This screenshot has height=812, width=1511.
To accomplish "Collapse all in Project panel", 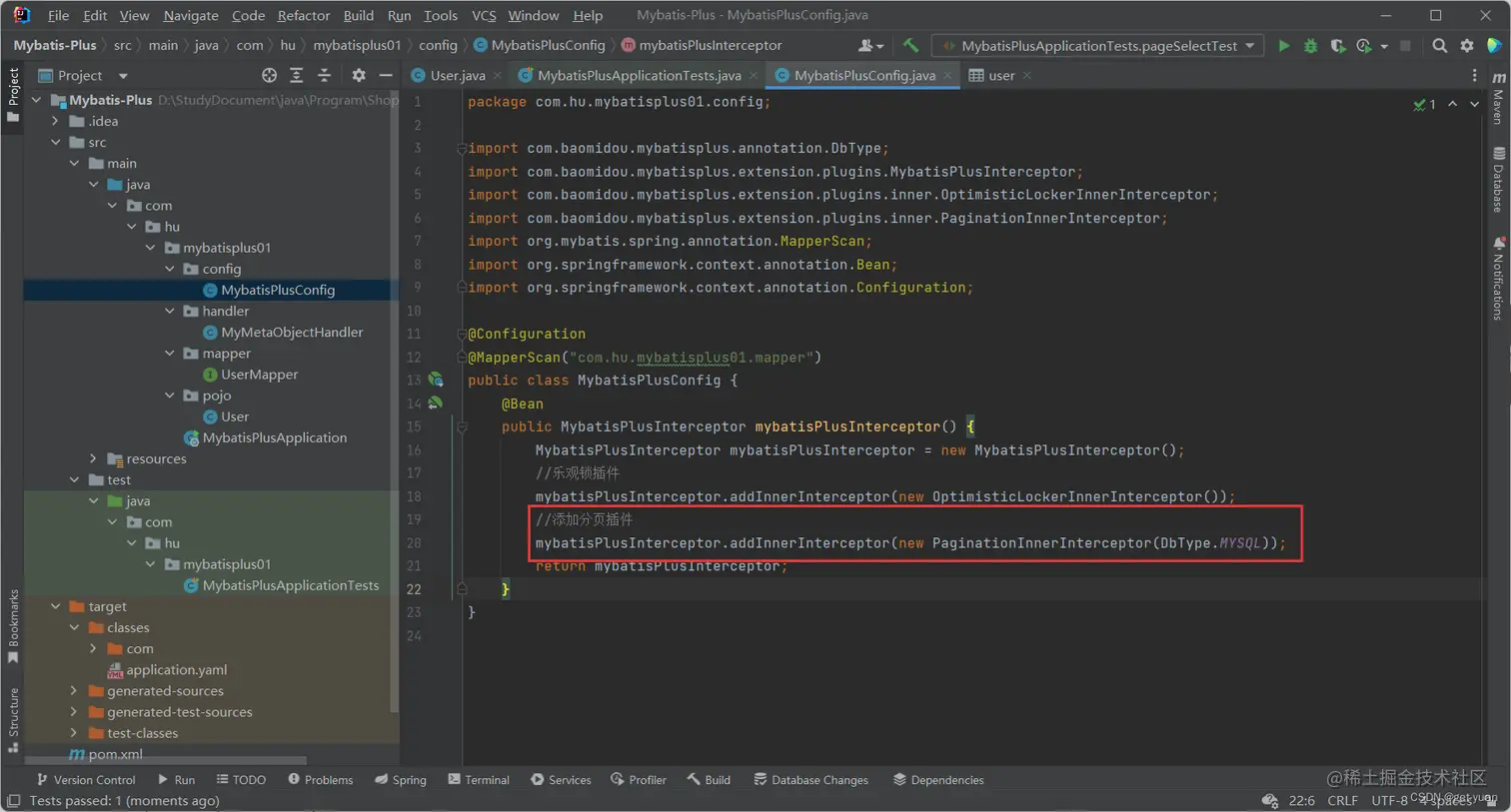I will click(x=324, y=75).
